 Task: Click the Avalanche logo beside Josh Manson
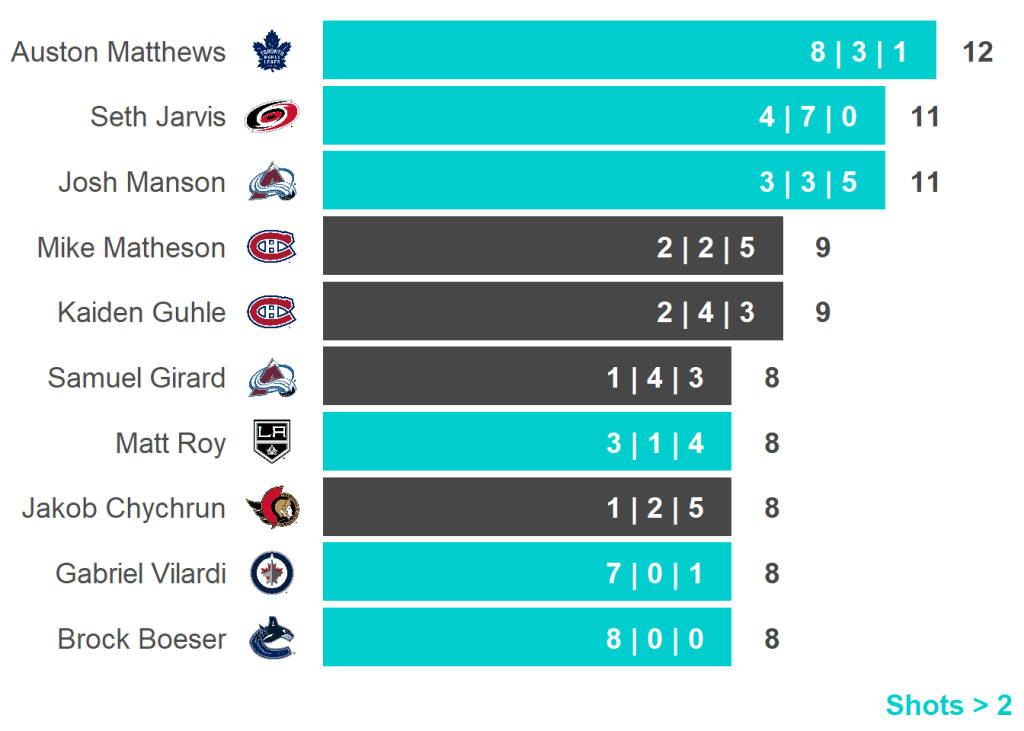click(271, 182)
